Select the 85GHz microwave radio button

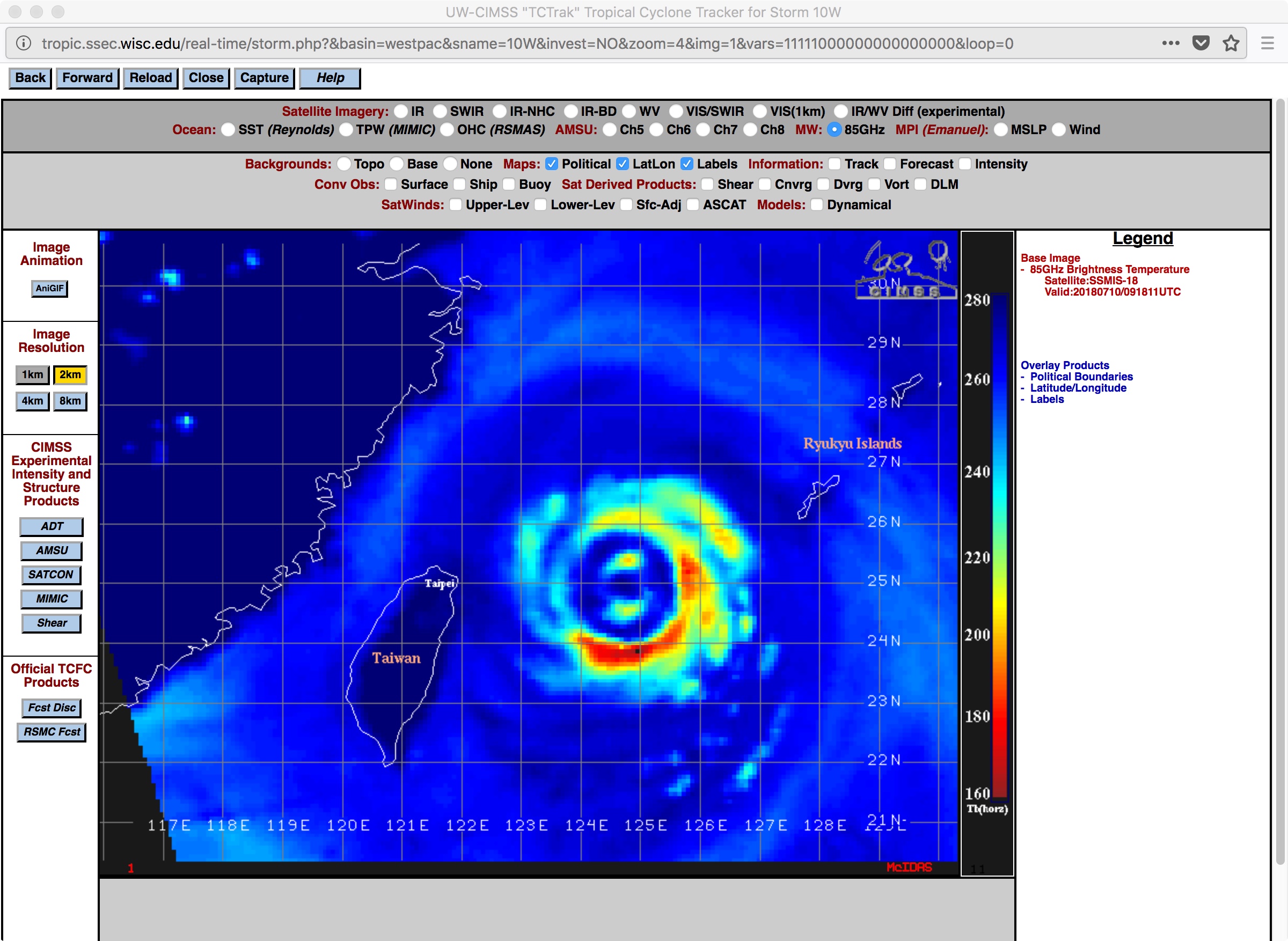[x=834, y=130]
